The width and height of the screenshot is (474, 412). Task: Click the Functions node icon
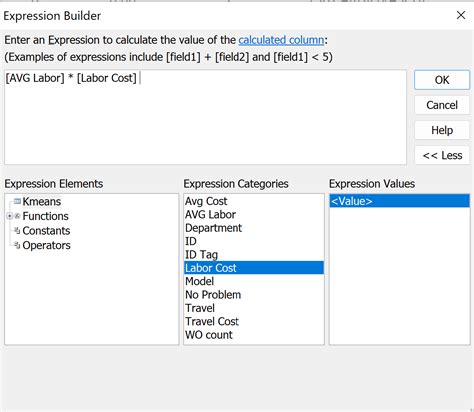click(x=17, y=216)
